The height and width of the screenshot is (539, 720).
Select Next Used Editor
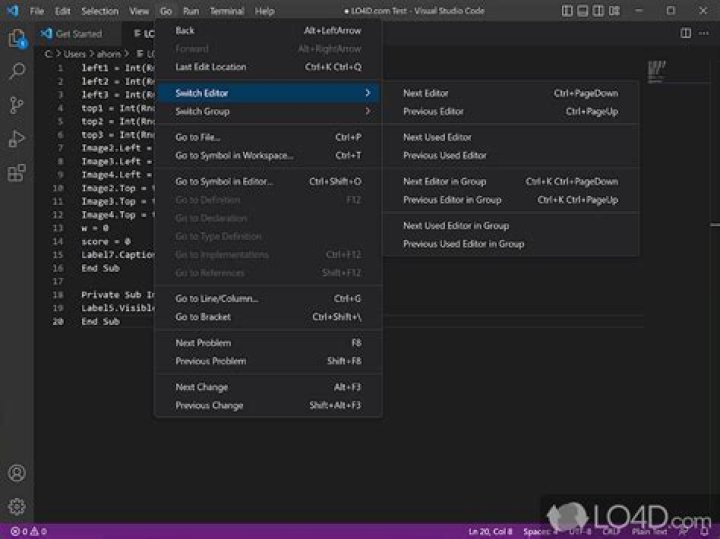[511, 137]
